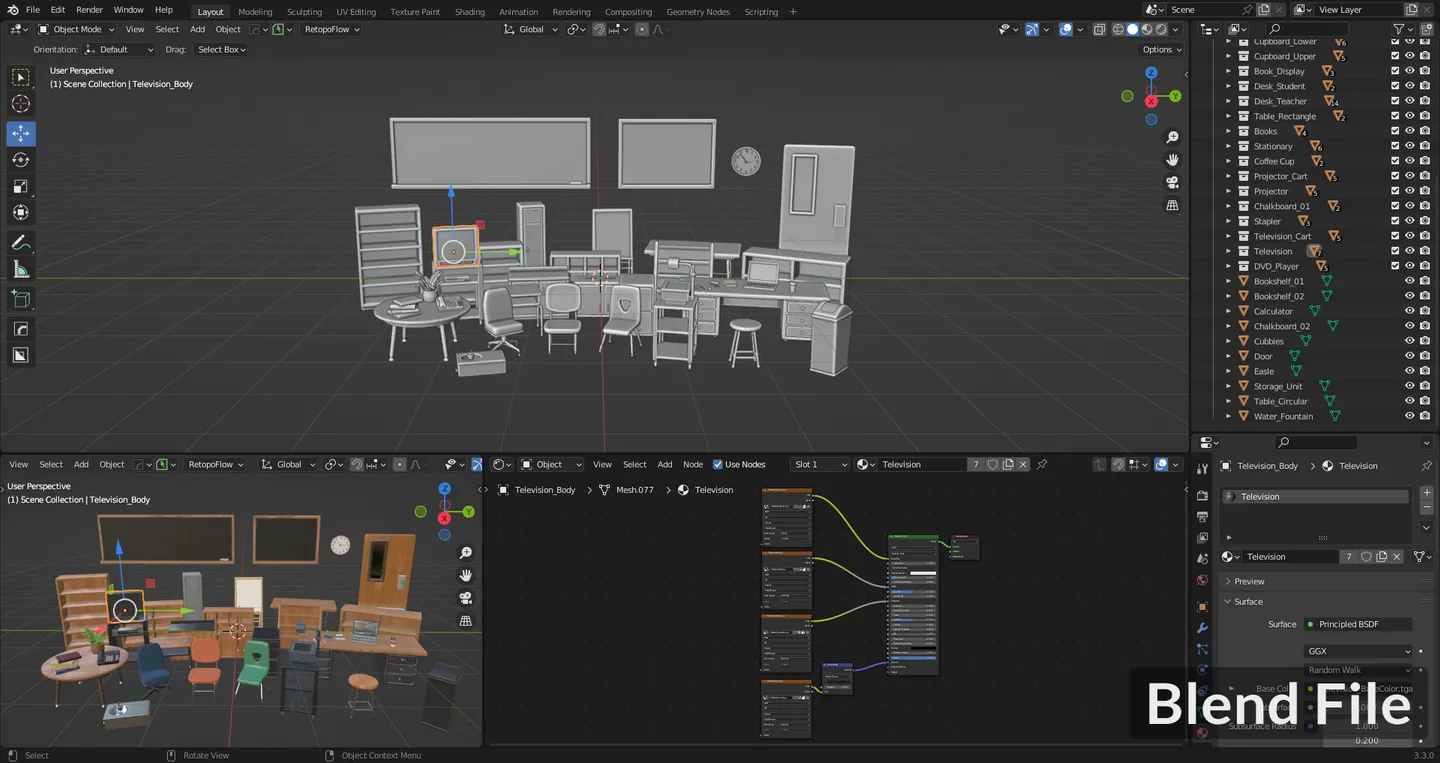
Task: Toggle the top viewport snapping magnet icon
Action: (x=598, y=29)
